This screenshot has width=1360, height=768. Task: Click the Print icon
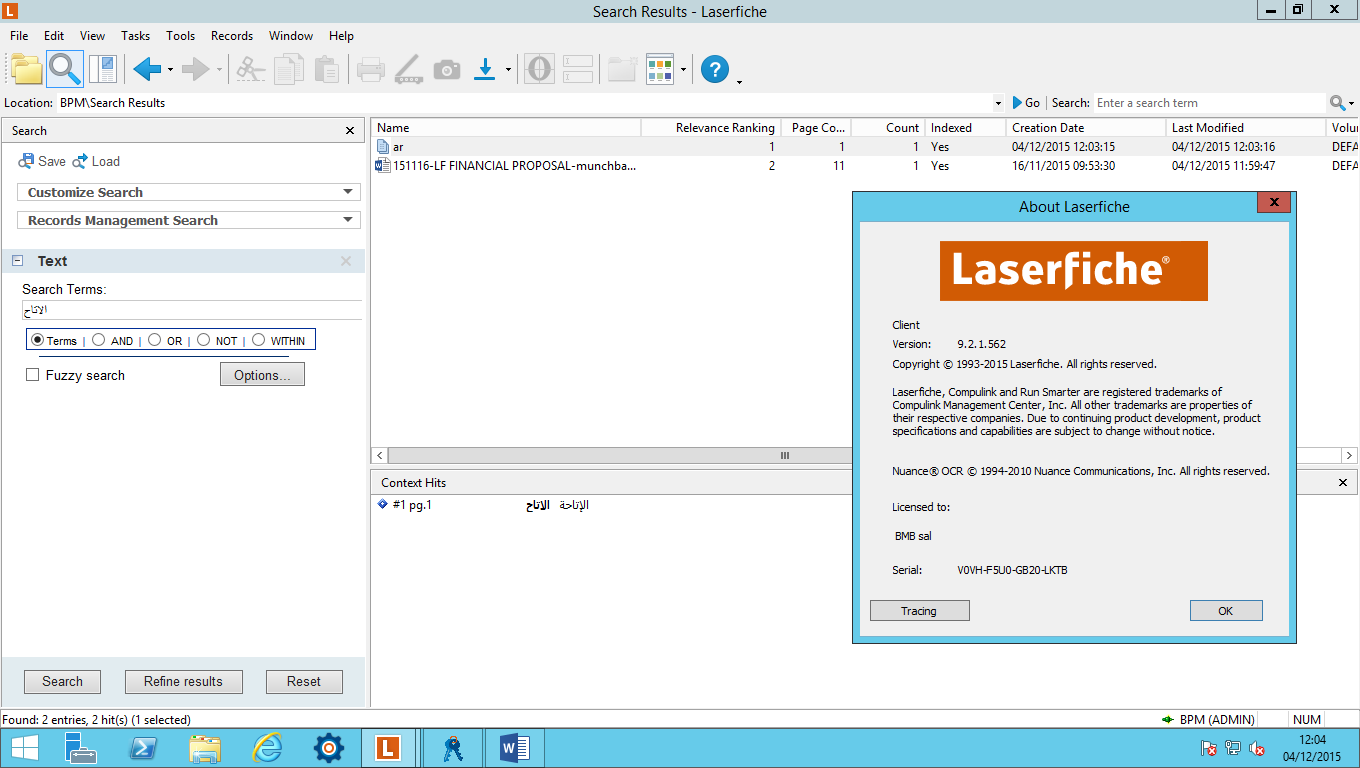(x=370, y=69)
